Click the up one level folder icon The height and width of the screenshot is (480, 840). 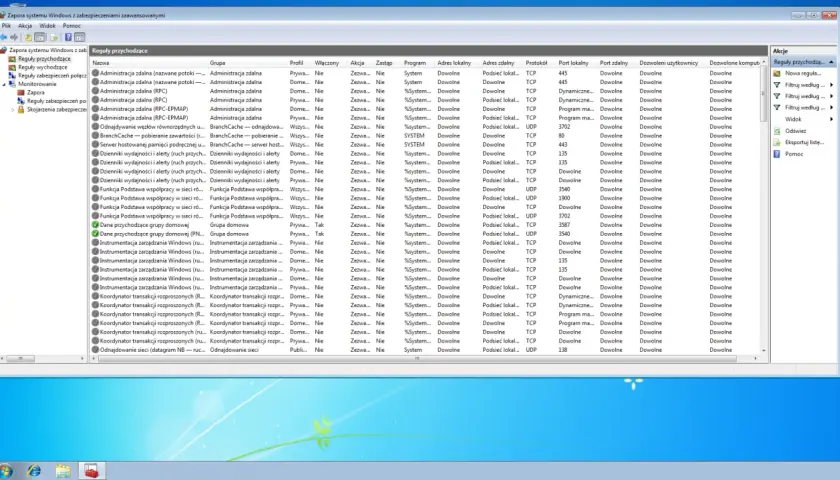point(28,37)
